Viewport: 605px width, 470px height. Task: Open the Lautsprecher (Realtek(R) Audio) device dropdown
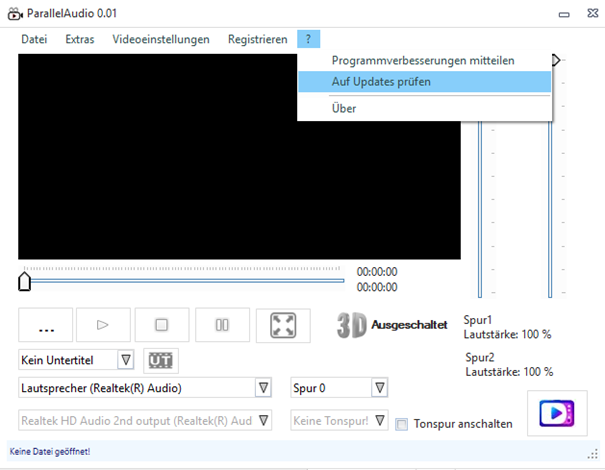click(264, 387)
